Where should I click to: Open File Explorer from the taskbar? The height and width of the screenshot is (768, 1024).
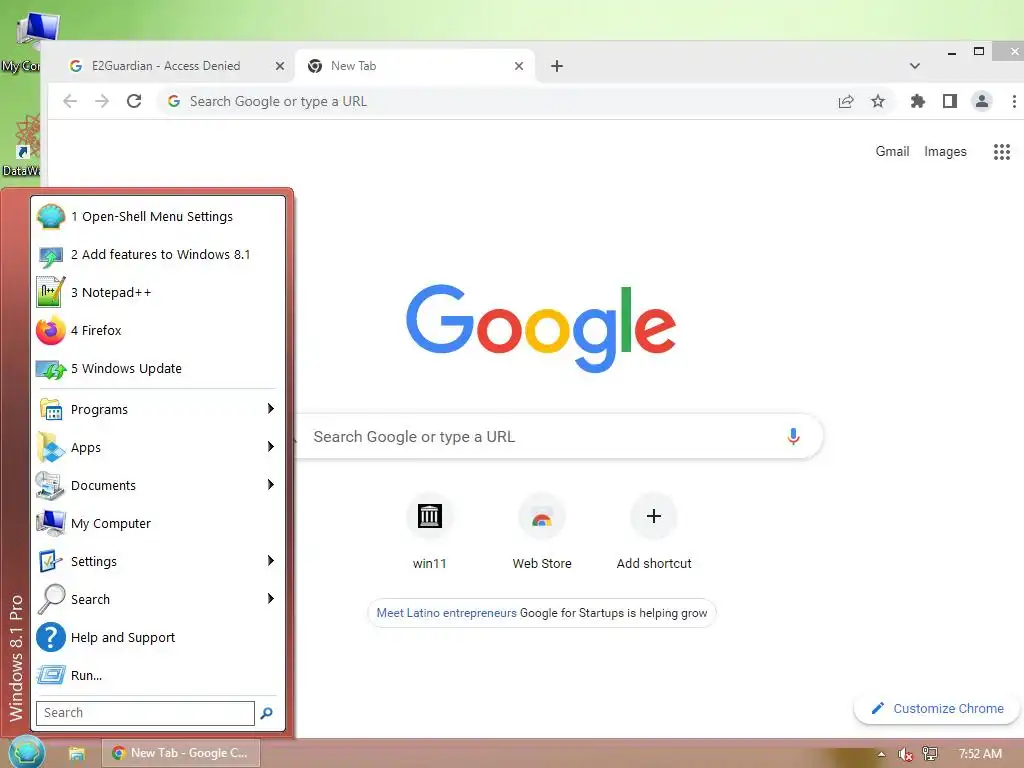click(76, 754)
